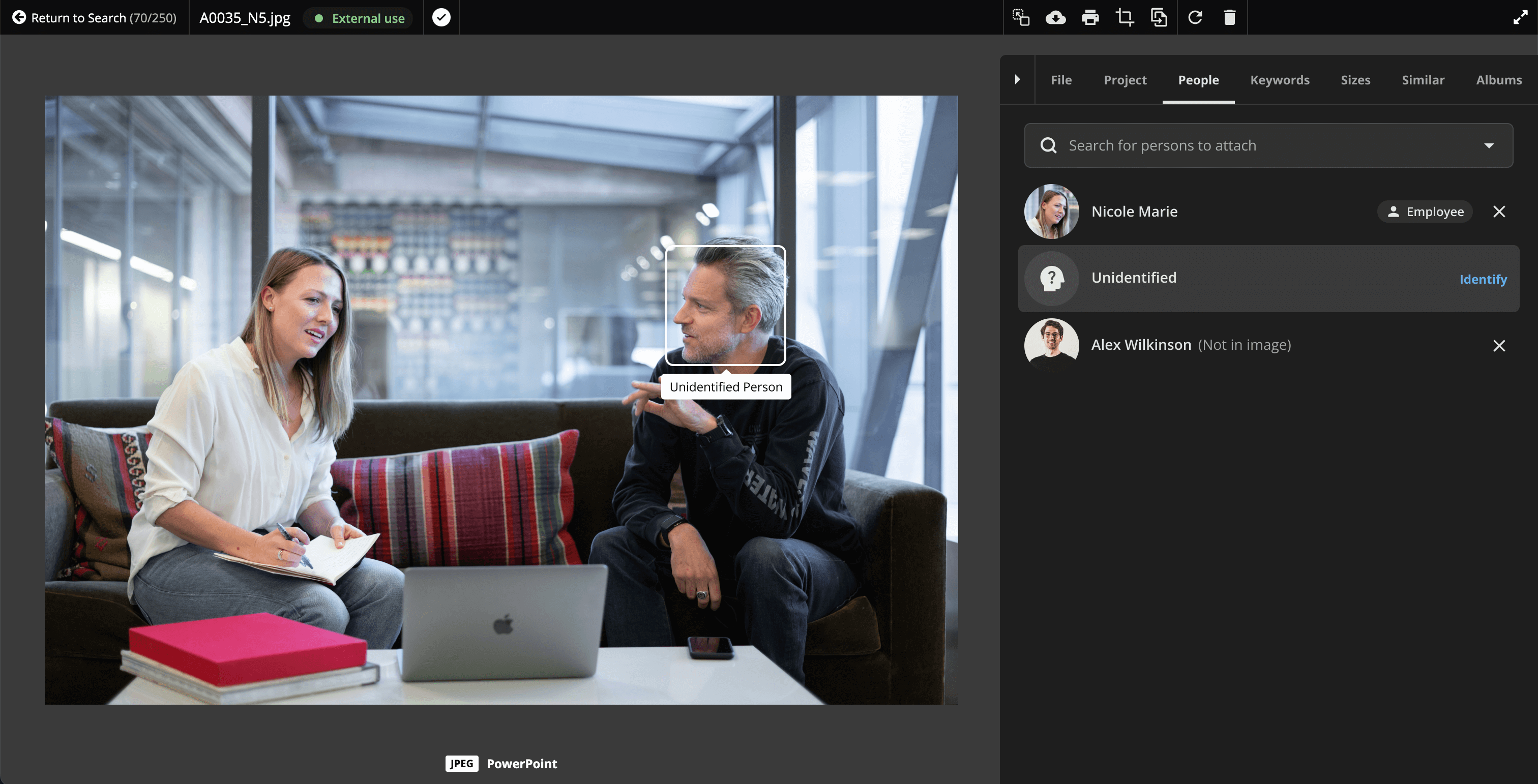Click the Return to Search back arrow
This screenshot has width=1538, height=784.
pyautogui.click(x=19, y=17)
